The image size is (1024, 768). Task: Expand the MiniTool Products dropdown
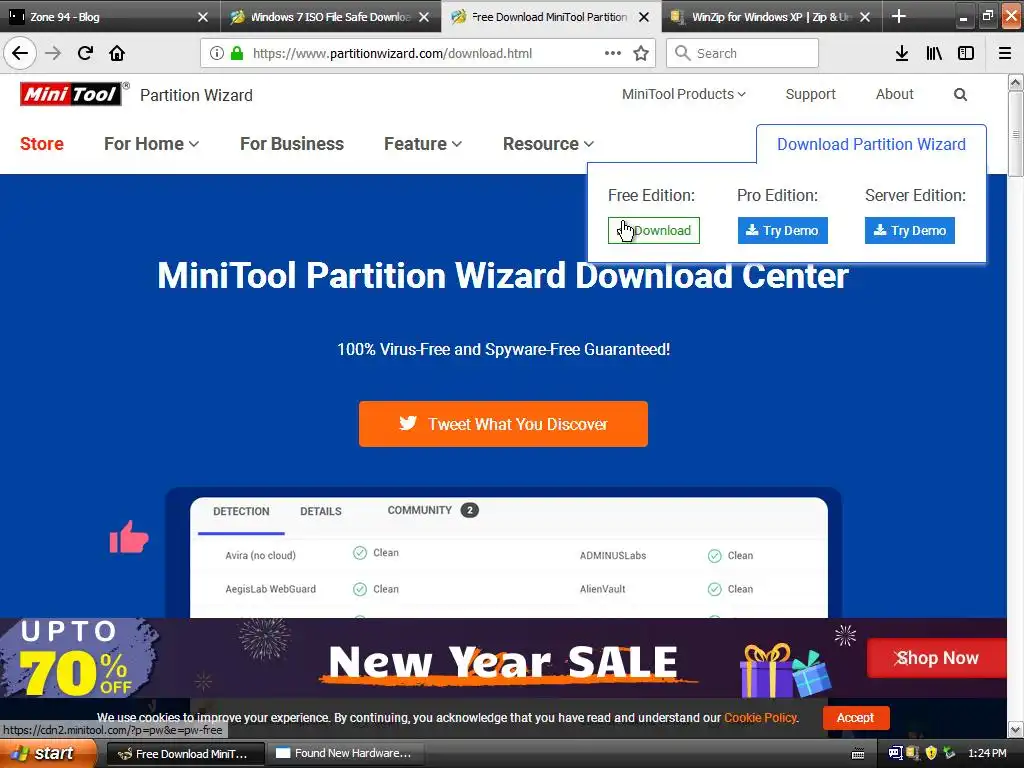tap(683, 94)
